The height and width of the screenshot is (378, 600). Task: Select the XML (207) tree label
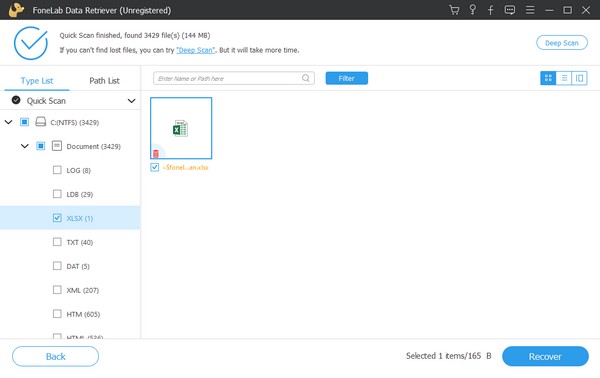[x=83, y=290]
